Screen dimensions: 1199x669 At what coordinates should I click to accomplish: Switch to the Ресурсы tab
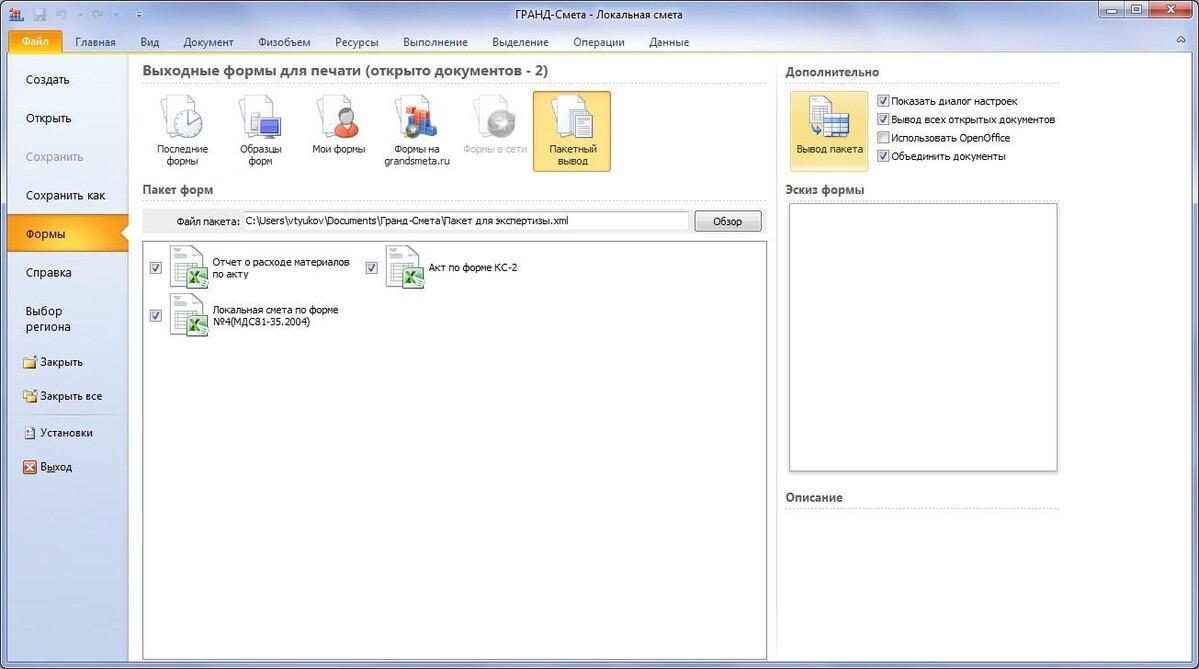pos(356,42)
